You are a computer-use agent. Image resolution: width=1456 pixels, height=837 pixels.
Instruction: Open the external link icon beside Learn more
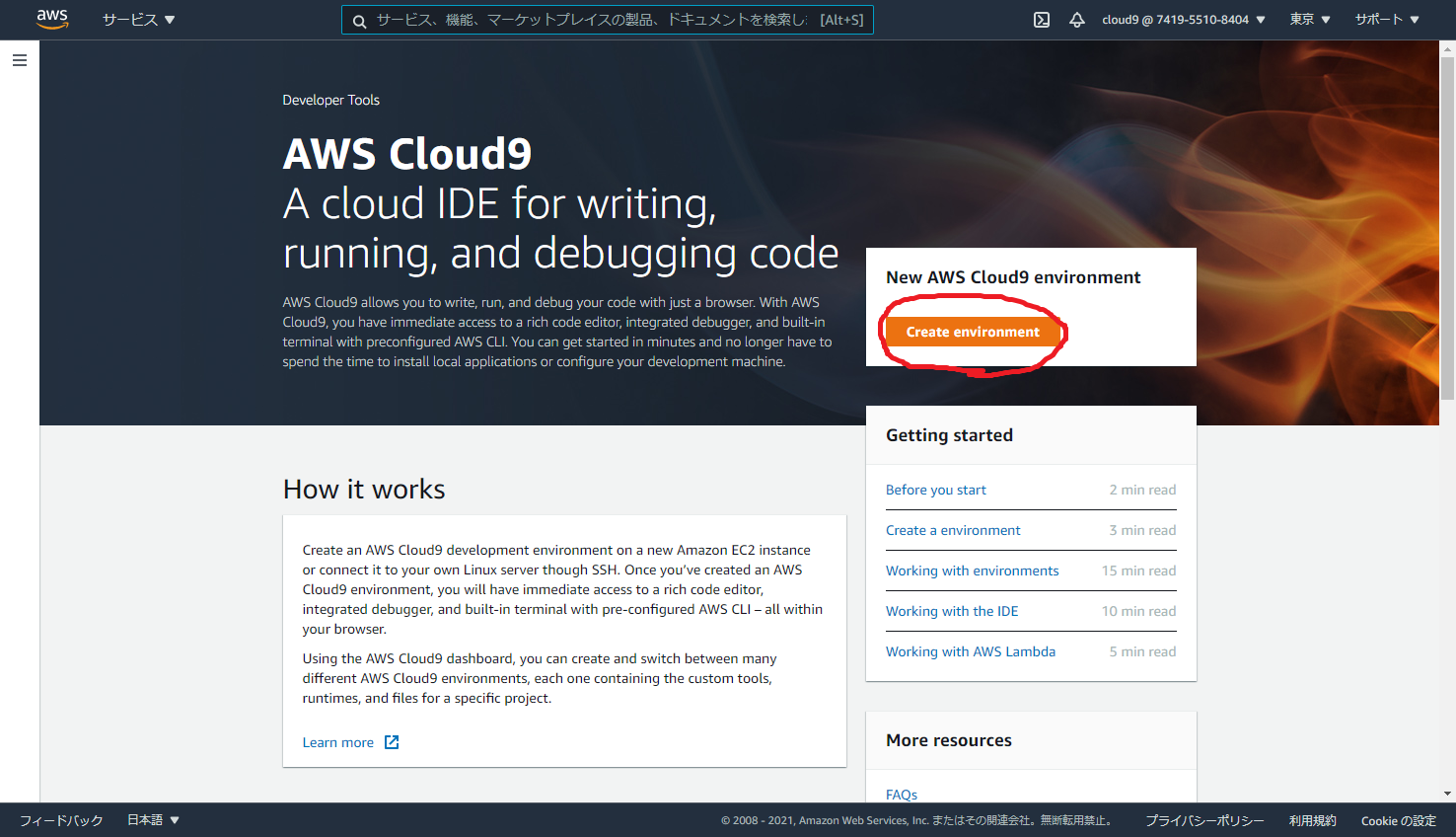coord(392,742)
